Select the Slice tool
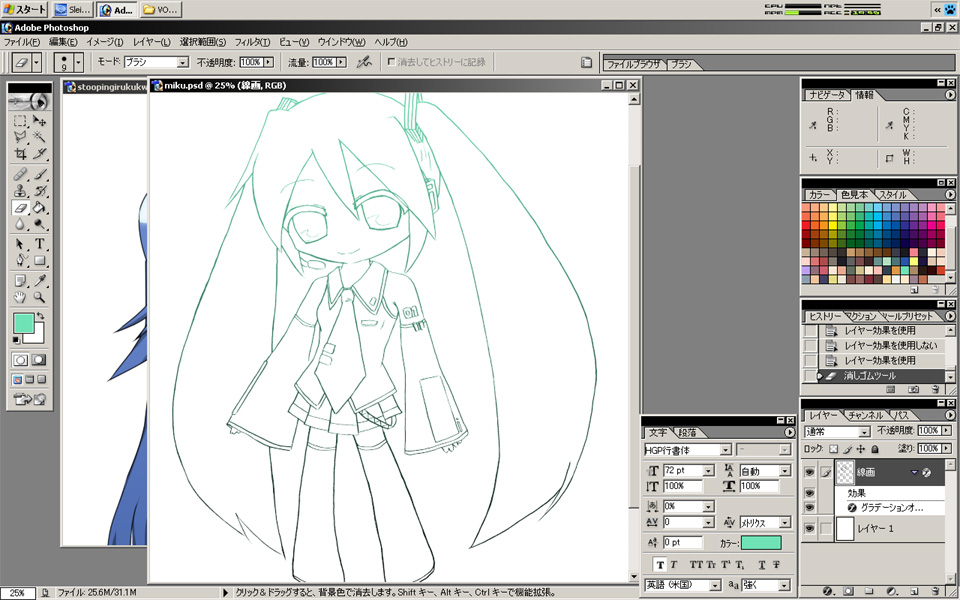Image resolution: width=960 pixels, height=600 pixels. (39, 153)
